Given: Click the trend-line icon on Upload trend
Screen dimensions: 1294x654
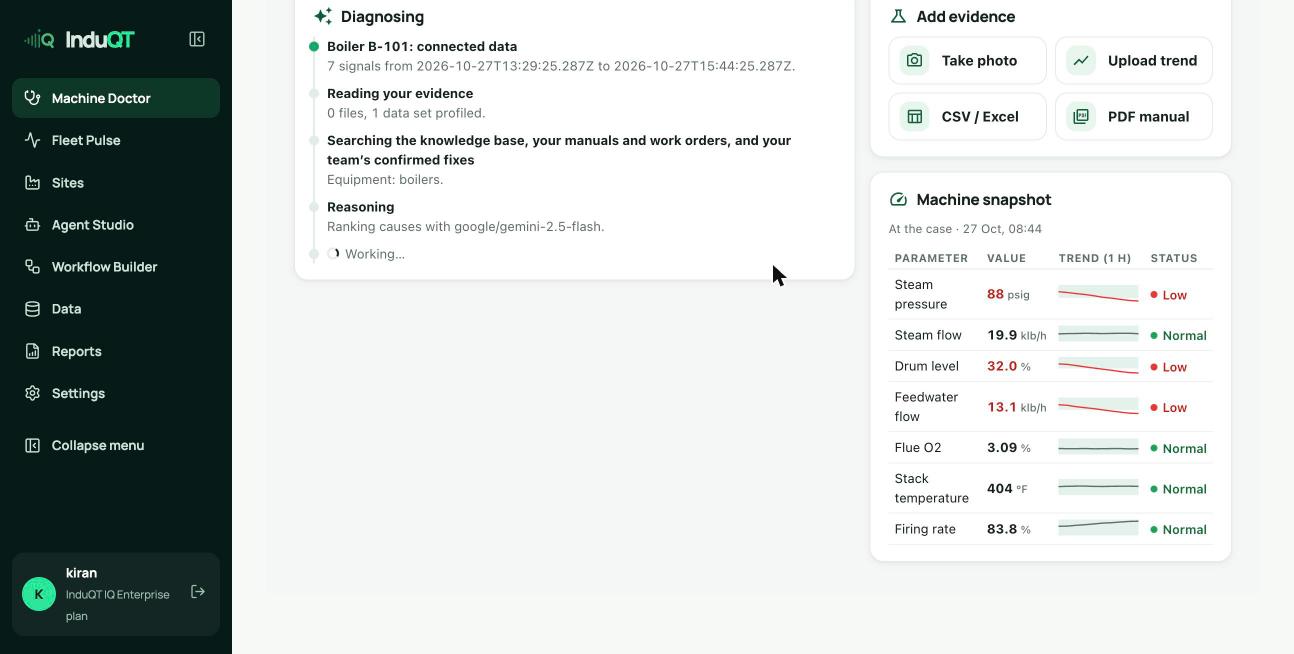Looking at the screenshot, I should click(1081, 61).
